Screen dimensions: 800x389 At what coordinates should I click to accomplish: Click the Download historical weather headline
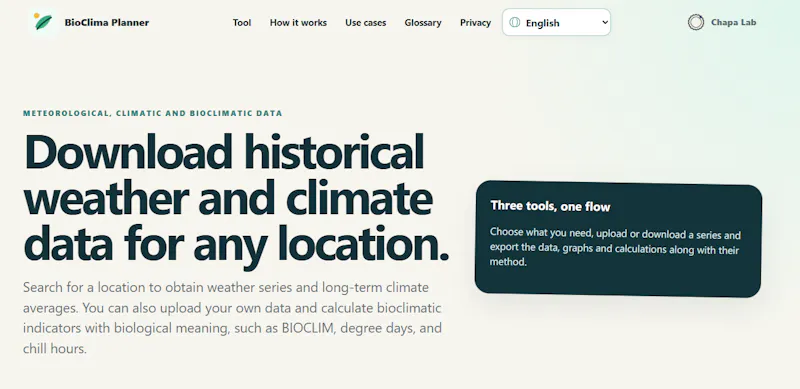[236, 202]
